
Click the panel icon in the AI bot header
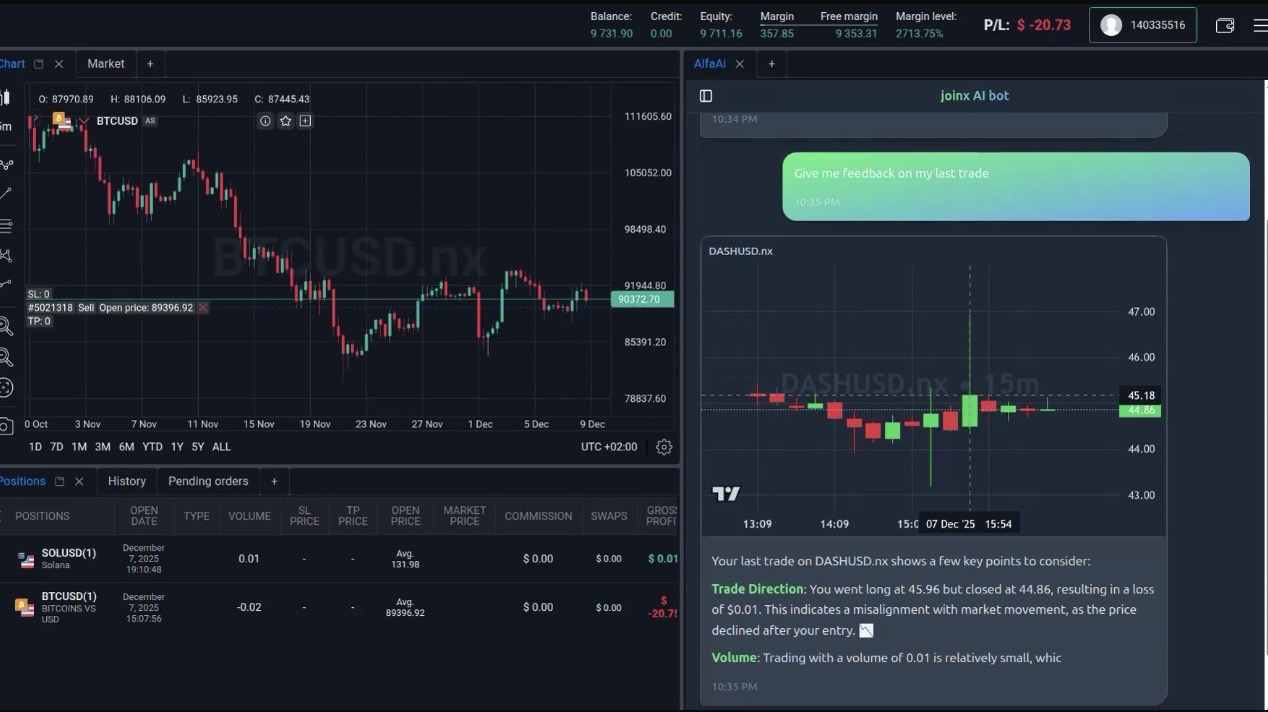(x=707, y=95)
